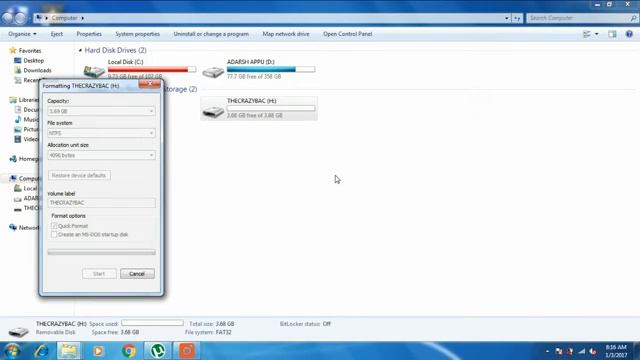This screenshot has width=640, height=360.
Task: Toggle the Quick Format checkbox
Action: [54, 226]
